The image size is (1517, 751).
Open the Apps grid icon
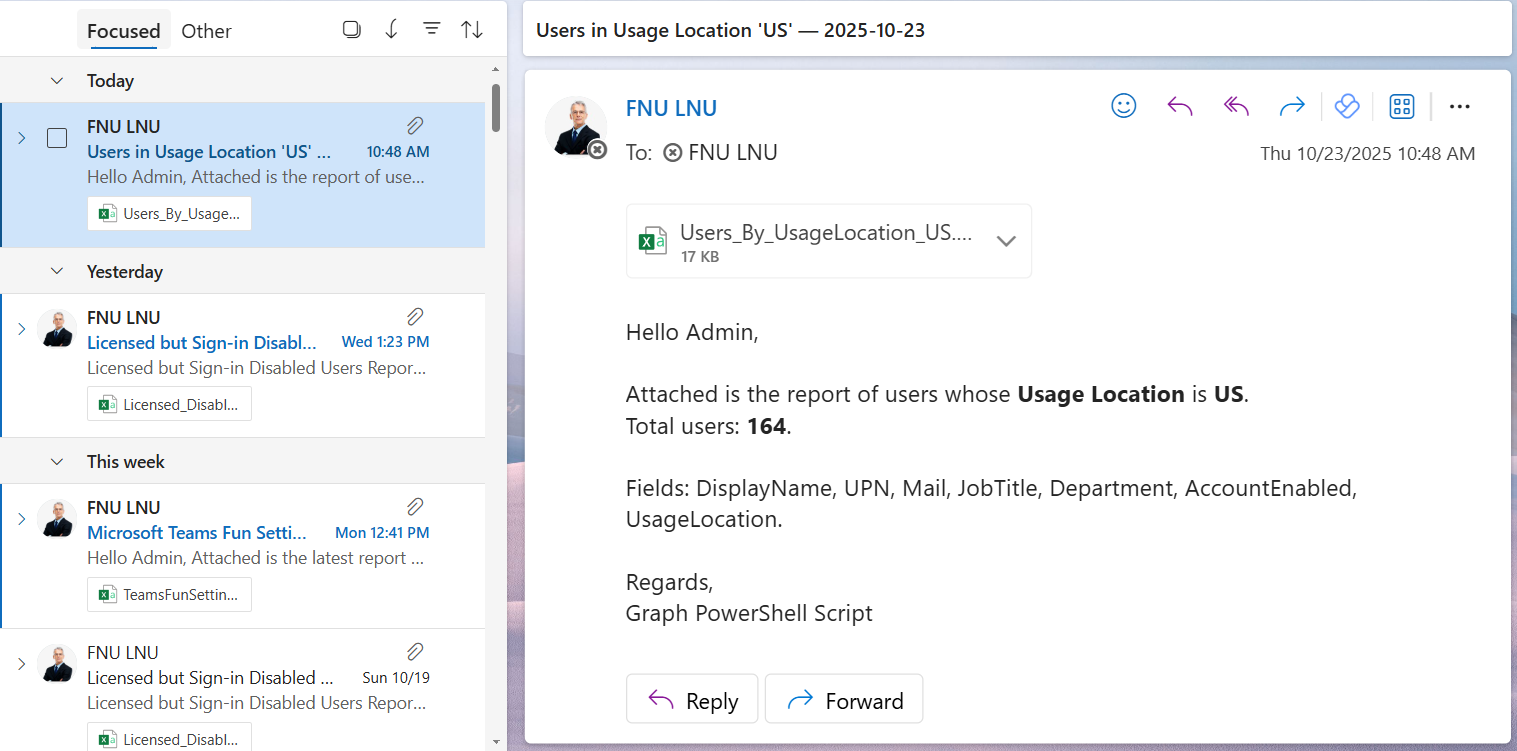point(1402,106)
